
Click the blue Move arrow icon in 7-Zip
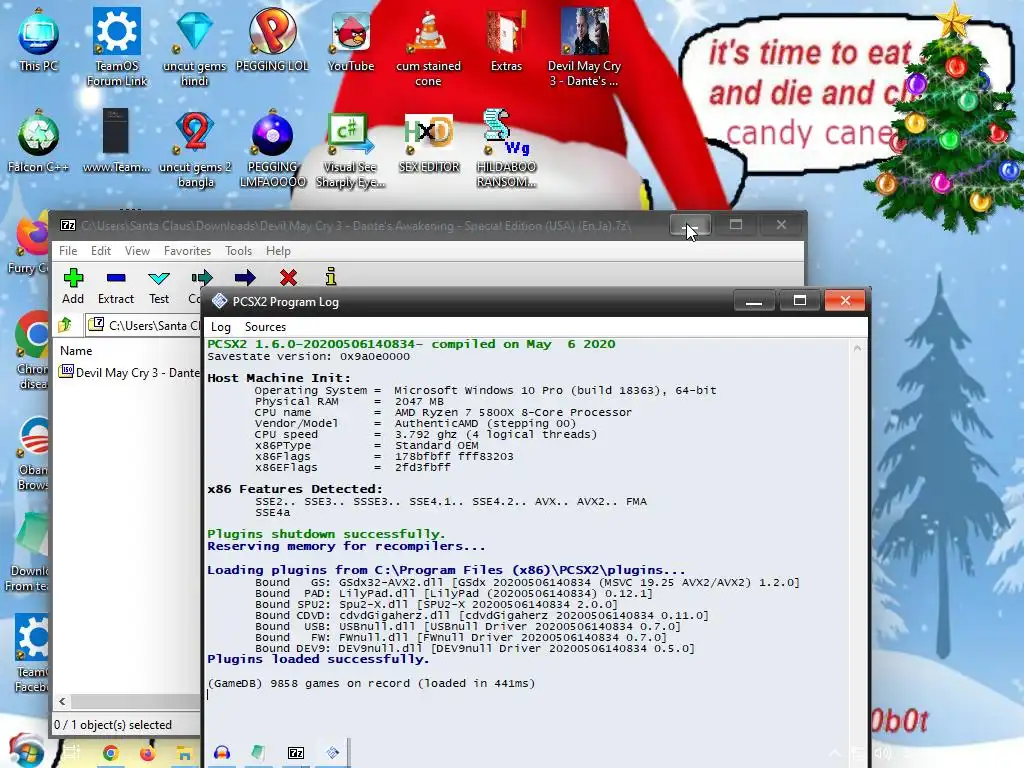(x=245, y=278)
